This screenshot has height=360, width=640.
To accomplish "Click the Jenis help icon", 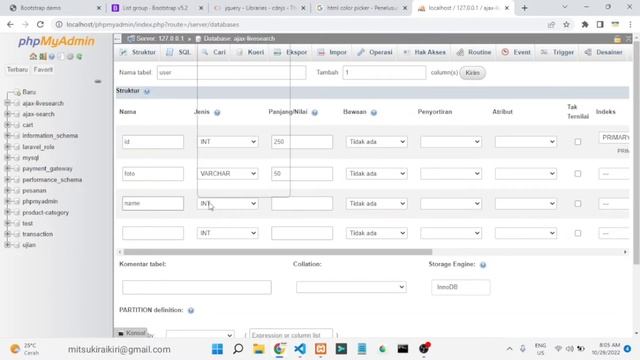I will (217, 112).
